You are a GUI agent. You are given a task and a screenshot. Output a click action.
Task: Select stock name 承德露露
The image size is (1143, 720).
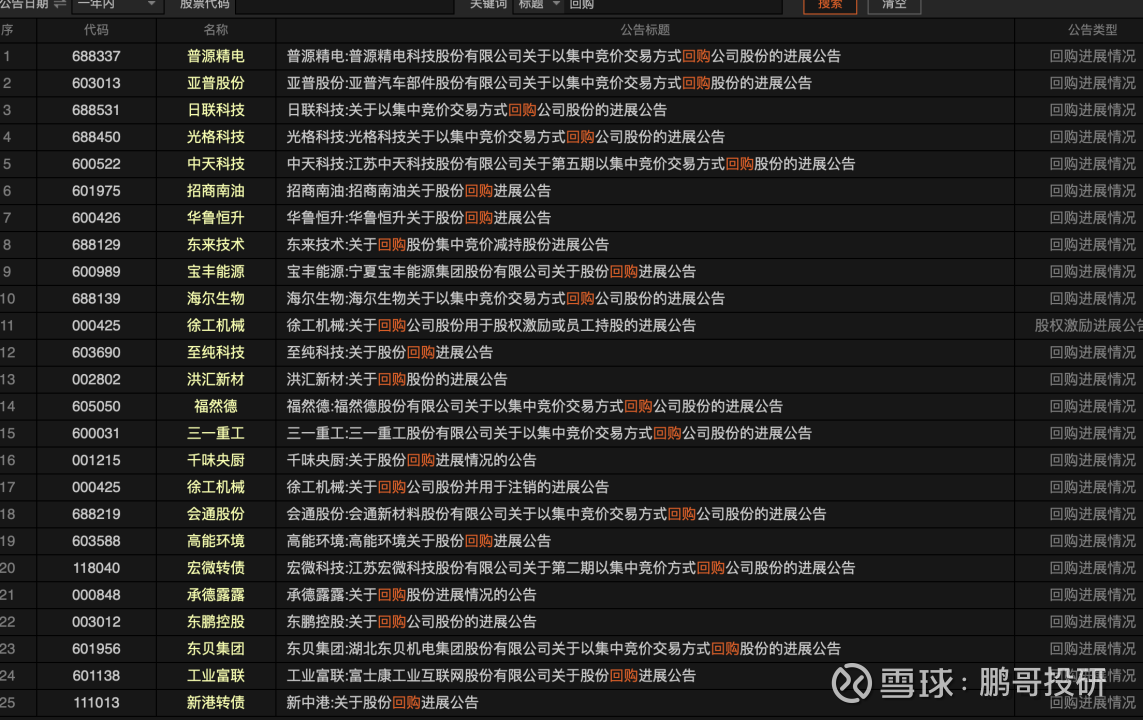[216, 595]
